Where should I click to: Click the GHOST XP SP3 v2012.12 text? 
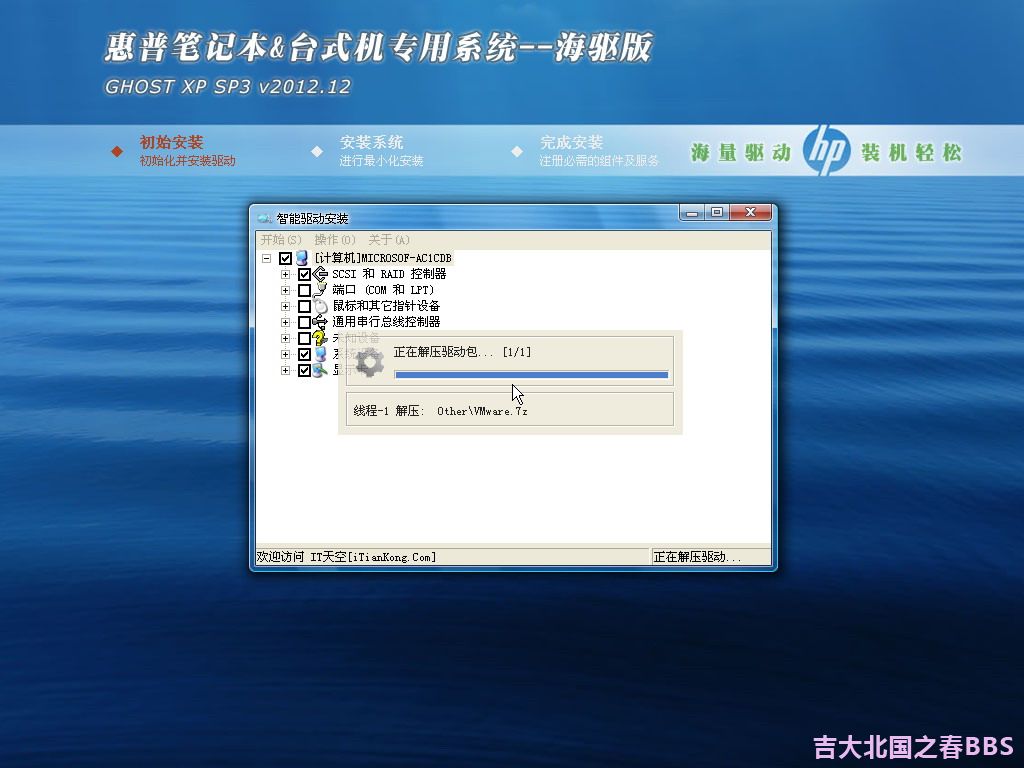(228, 86)
